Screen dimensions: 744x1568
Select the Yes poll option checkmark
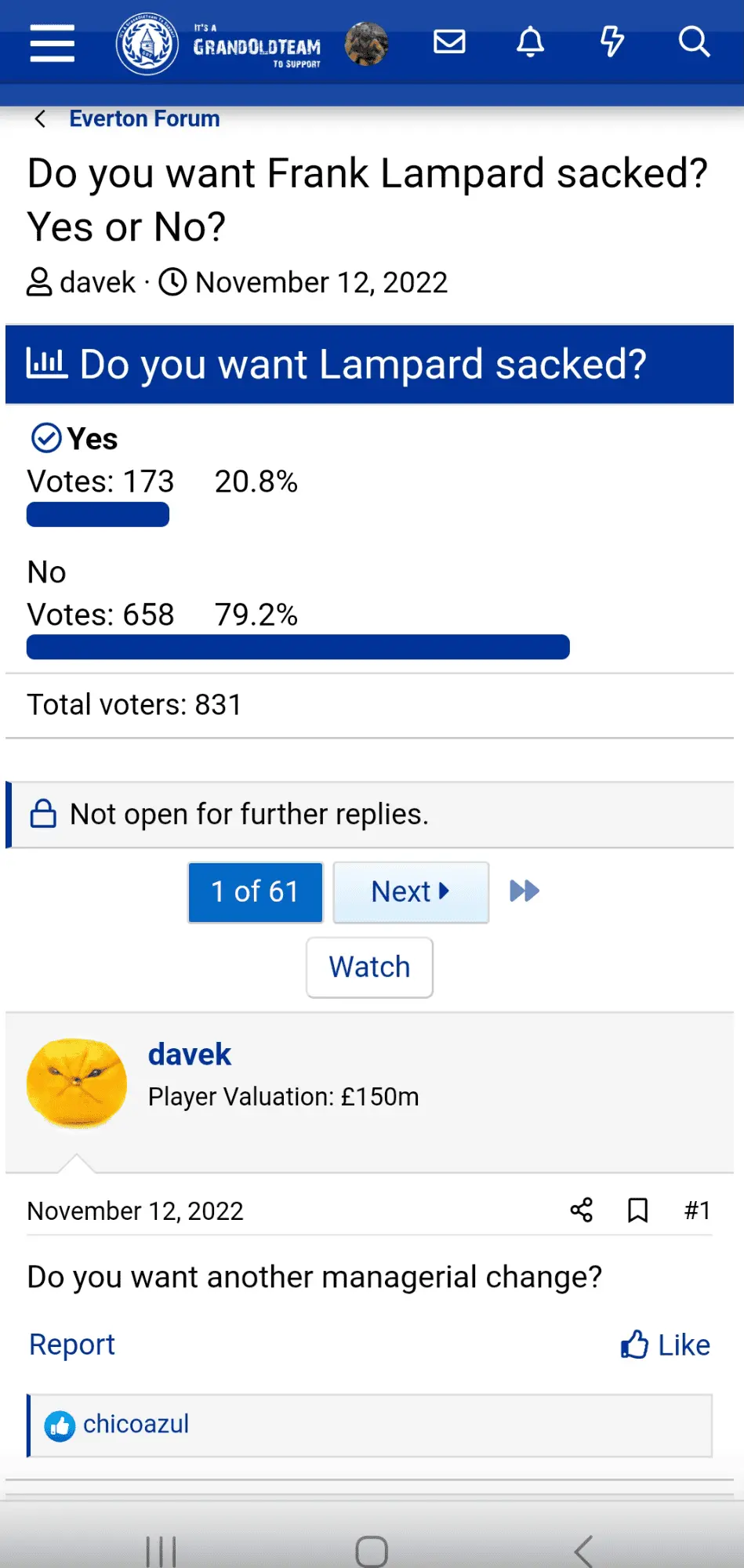pos(46,438)
